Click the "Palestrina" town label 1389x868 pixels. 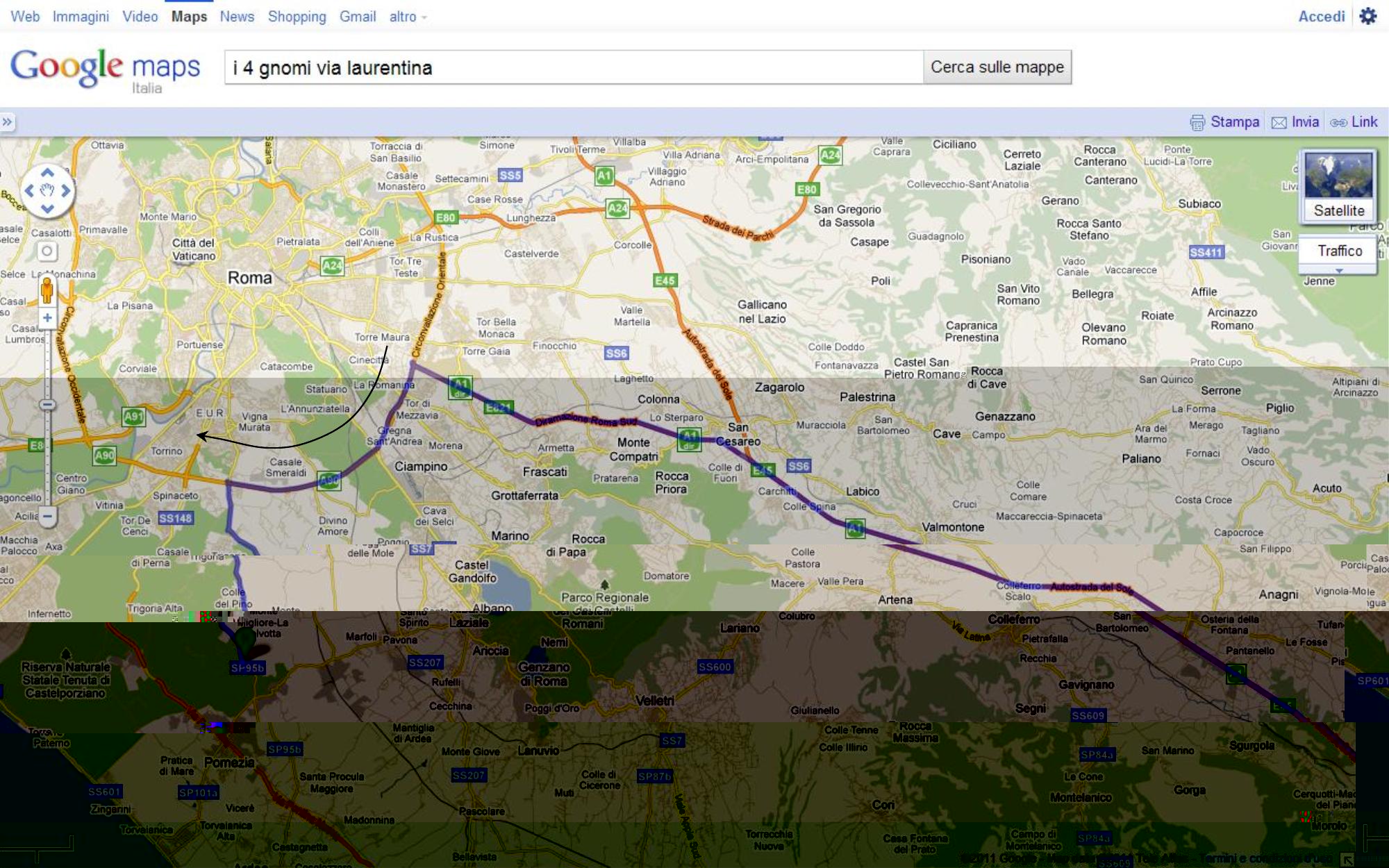(867, 397)
